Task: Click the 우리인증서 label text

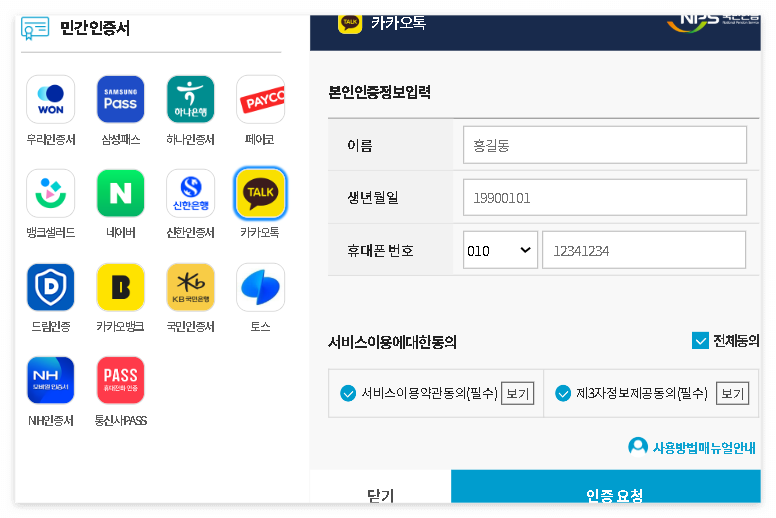Action: point(50,140)
